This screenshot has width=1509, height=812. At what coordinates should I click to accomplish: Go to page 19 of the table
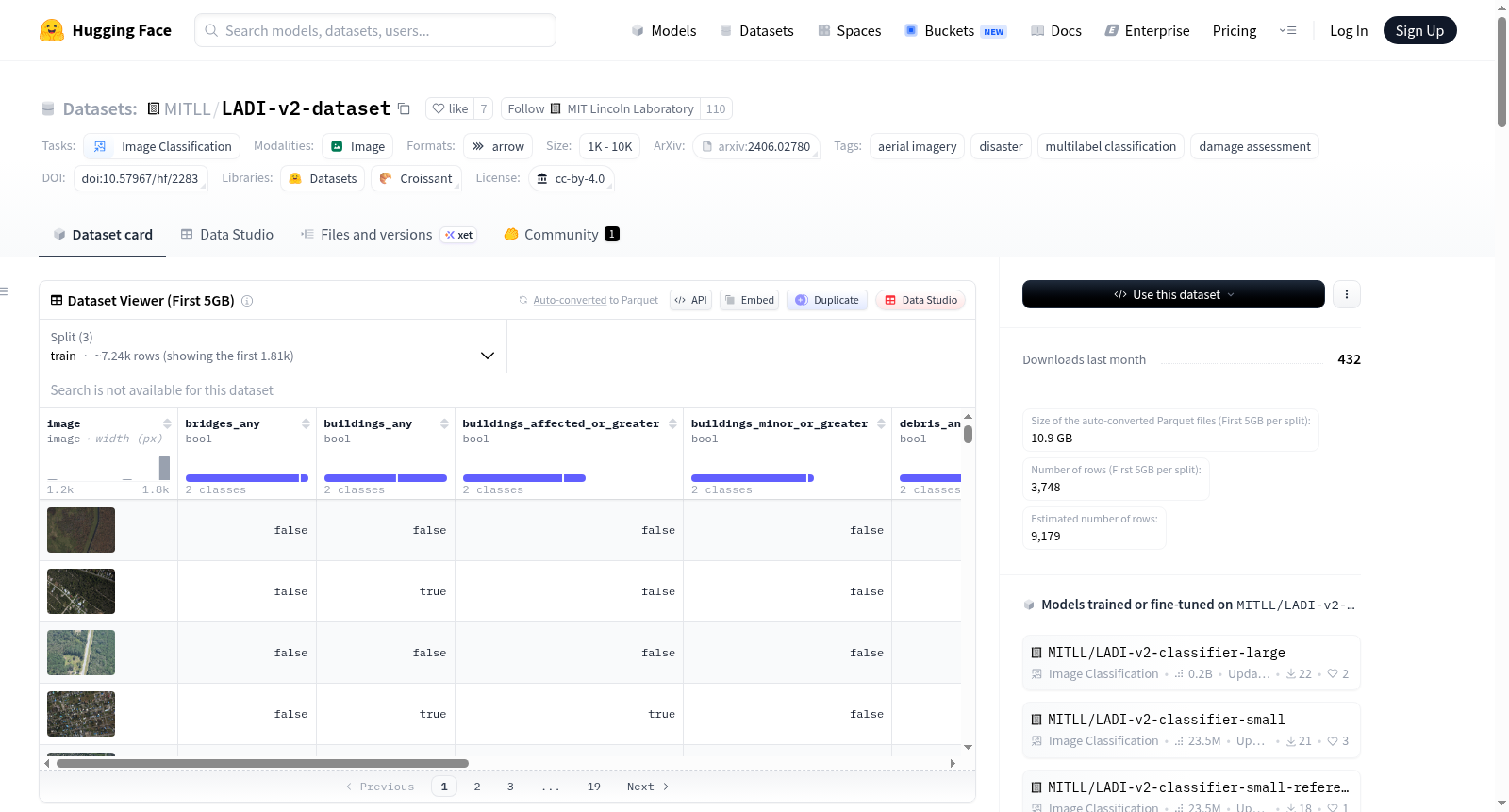pyautogui.click(x=594, y=787)
